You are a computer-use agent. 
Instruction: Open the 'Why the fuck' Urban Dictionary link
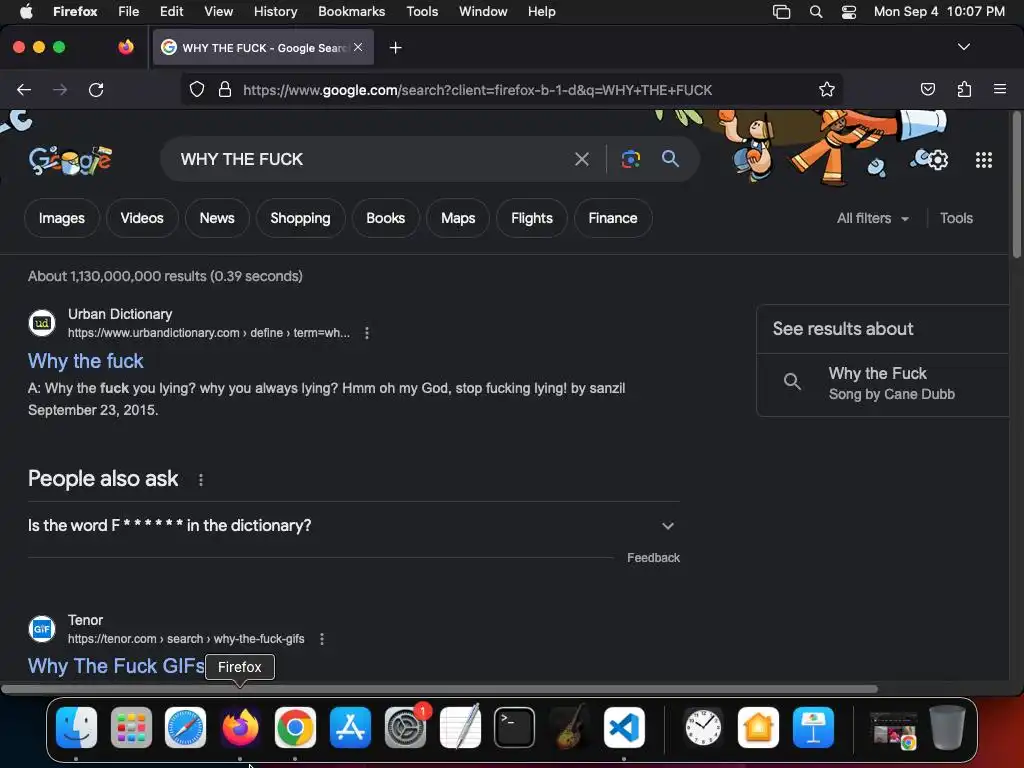[86, 361]
